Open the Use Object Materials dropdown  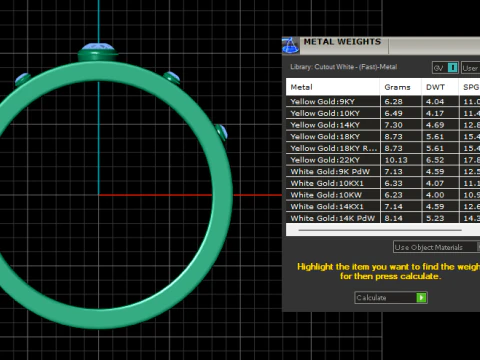click(x=436, y=247)
